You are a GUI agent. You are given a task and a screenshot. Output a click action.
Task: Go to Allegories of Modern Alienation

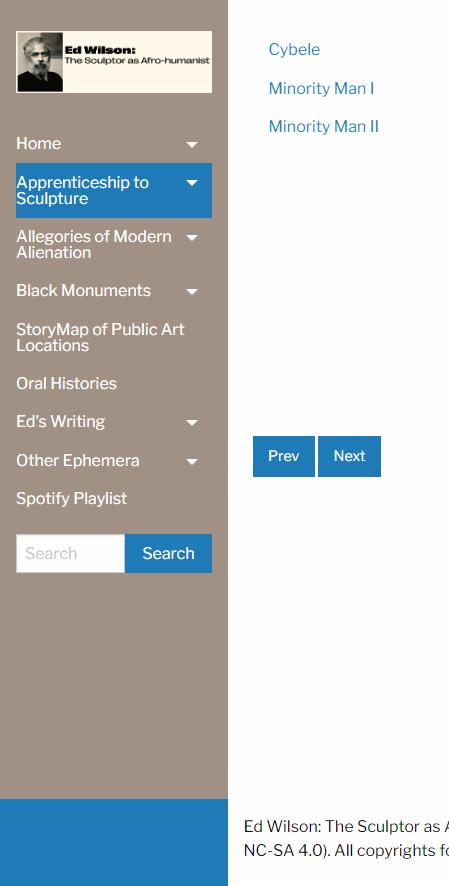click(x=94, y=244)
